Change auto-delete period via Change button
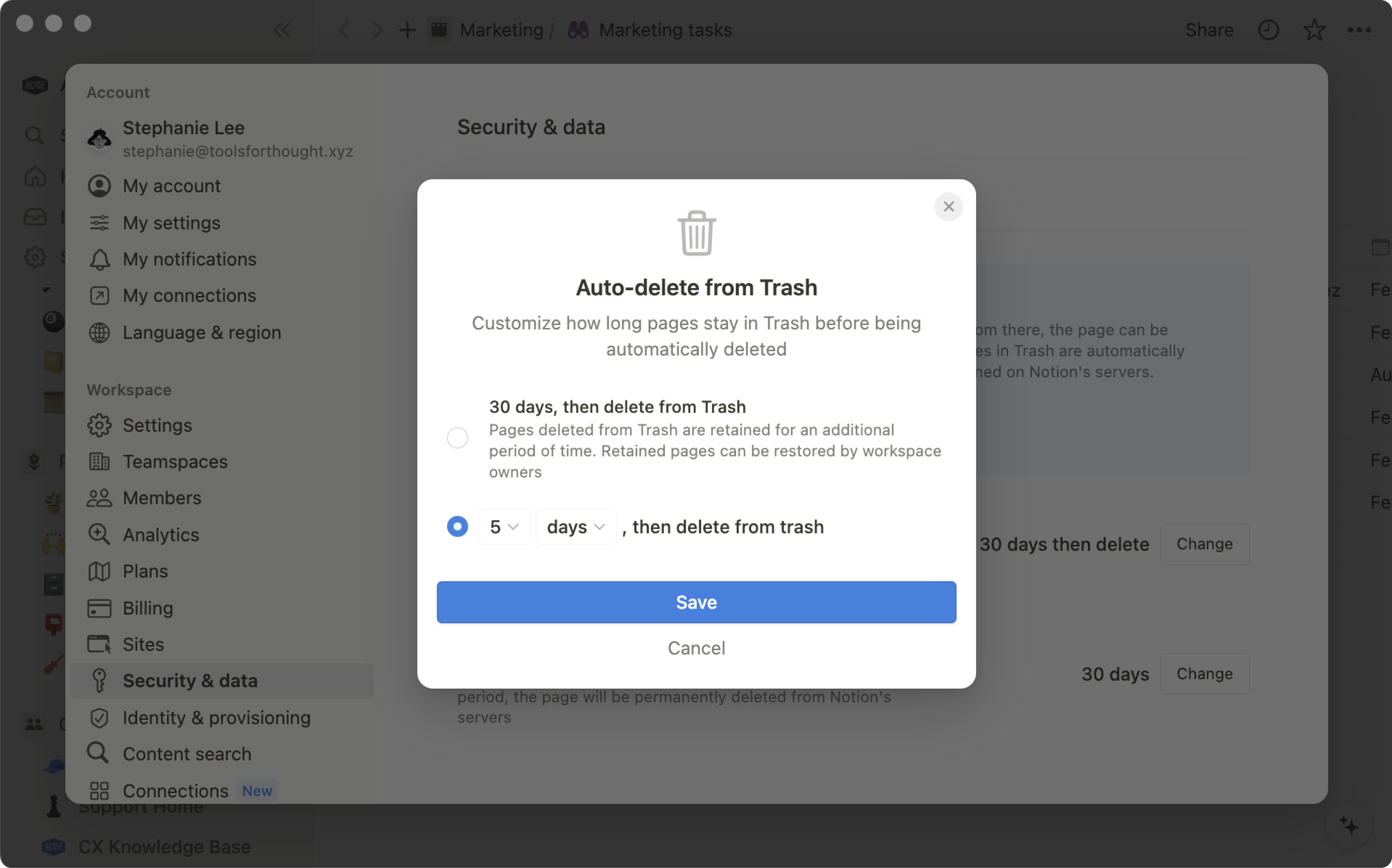 tap(1204, 543)
